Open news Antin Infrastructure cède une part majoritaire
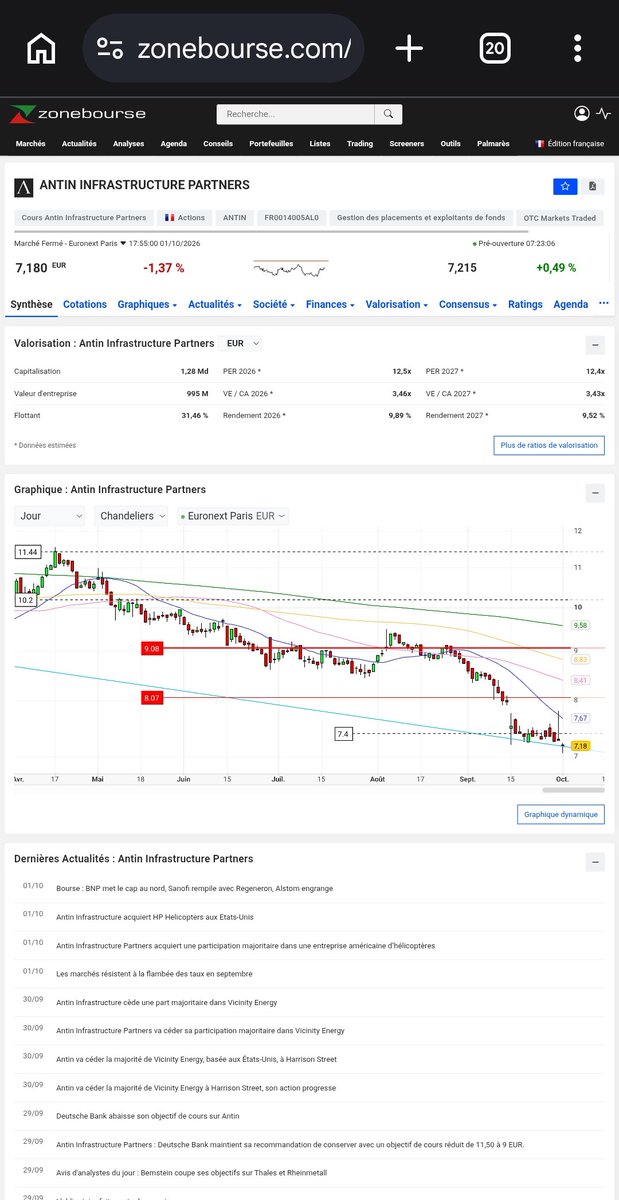The height and width of the screenshot is (1200, 619). tap(167, 1002)
